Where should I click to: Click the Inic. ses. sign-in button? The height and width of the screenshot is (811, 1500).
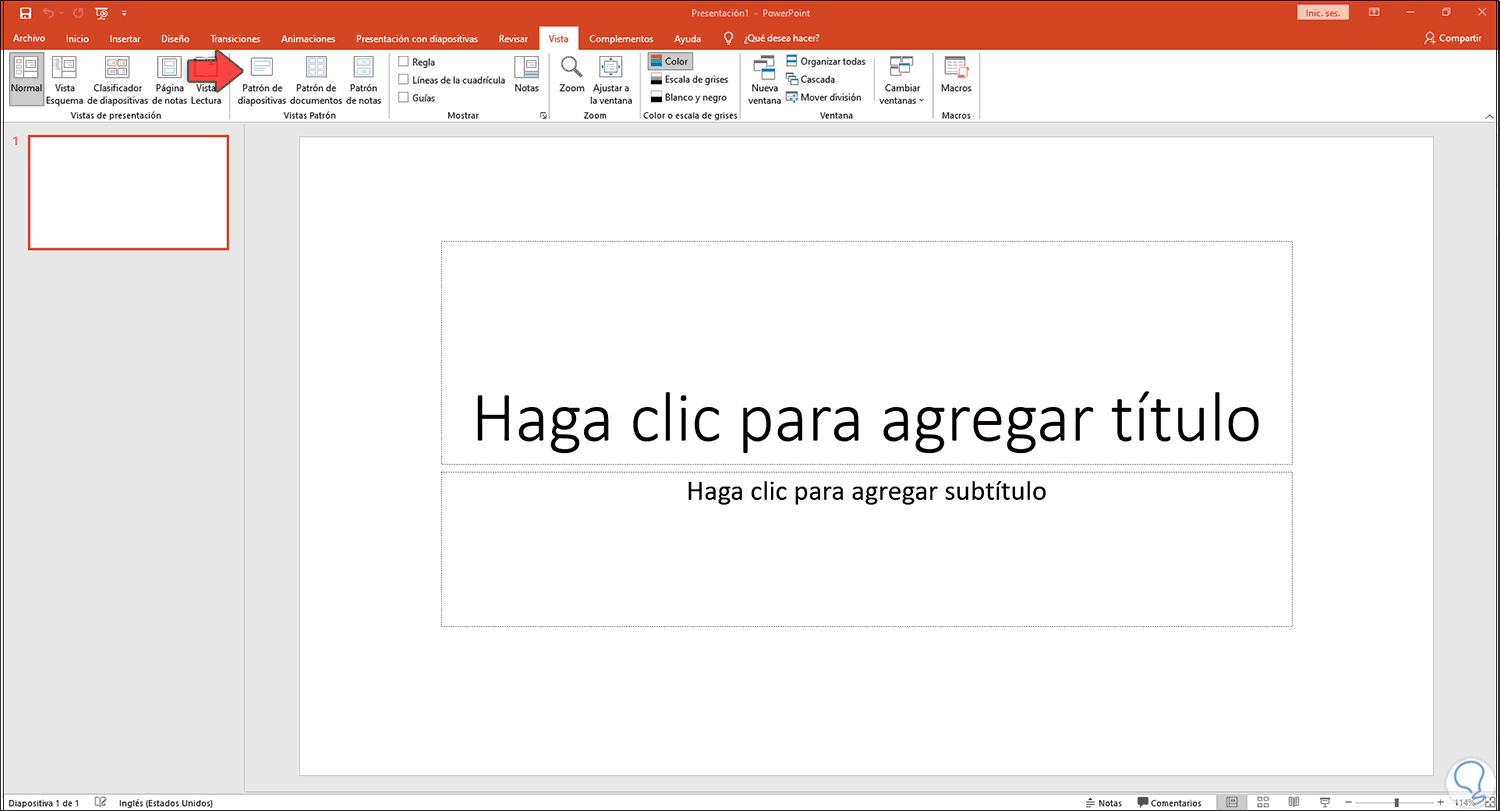coord(1323,13)
